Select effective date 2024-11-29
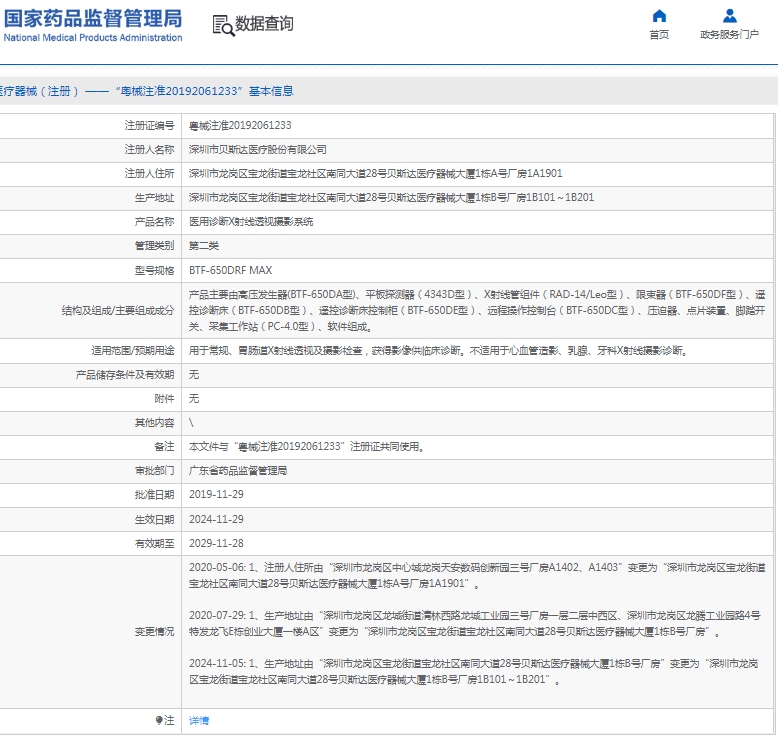Viewport: 778px width, 738px height. tap(216, 519)
